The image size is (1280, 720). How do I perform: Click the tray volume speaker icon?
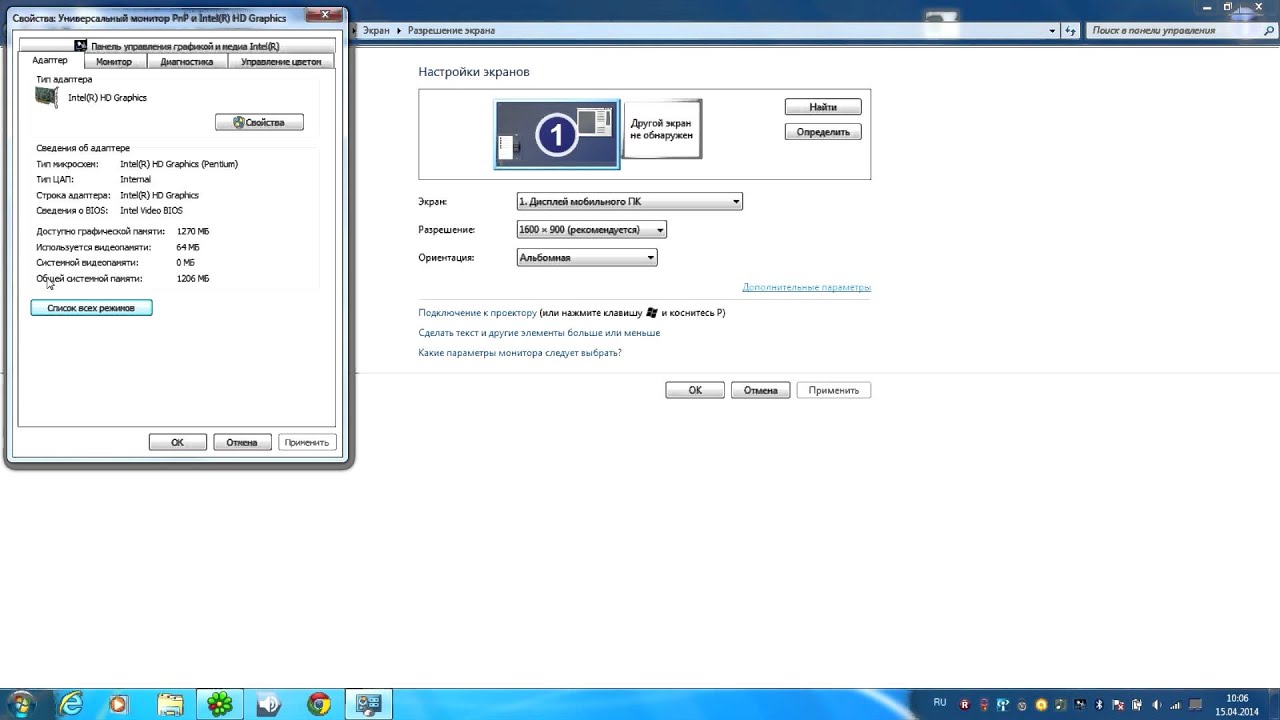click(x=1155, y=704)
